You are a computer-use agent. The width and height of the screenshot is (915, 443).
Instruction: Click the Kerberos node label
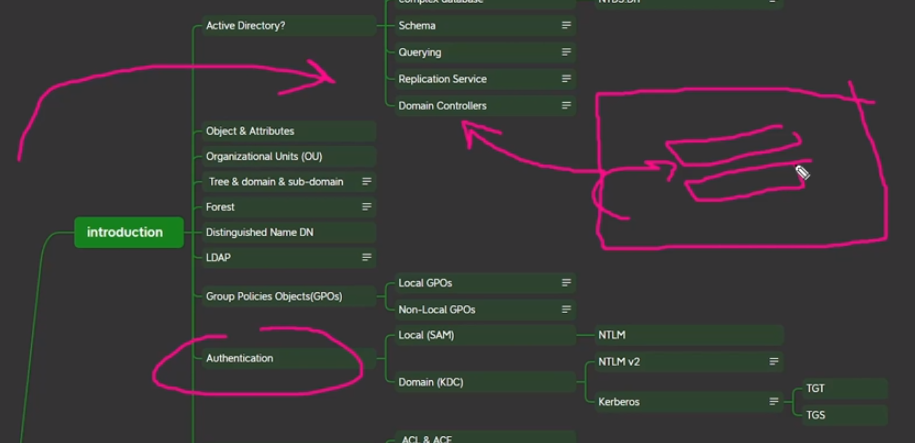coord(619,402)
